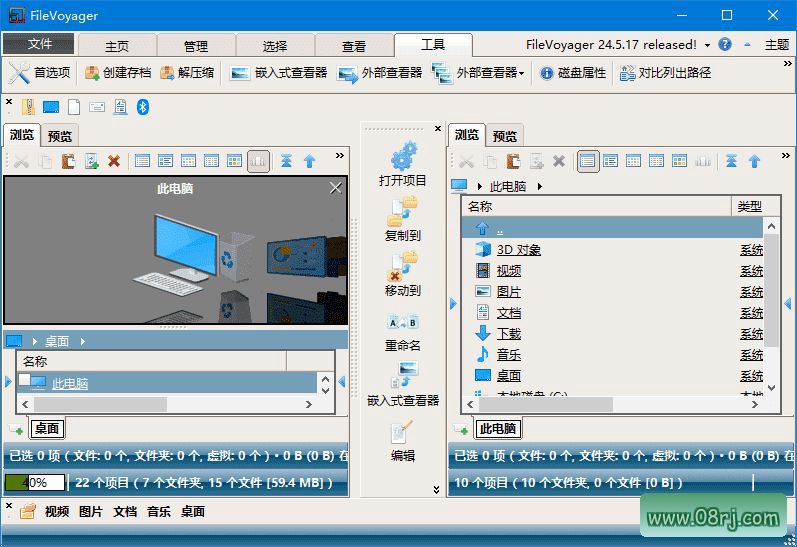This screenshot has width=797, height=547.
Task: Switch to 预览 tab in right pane
Action: click(505, 136)
